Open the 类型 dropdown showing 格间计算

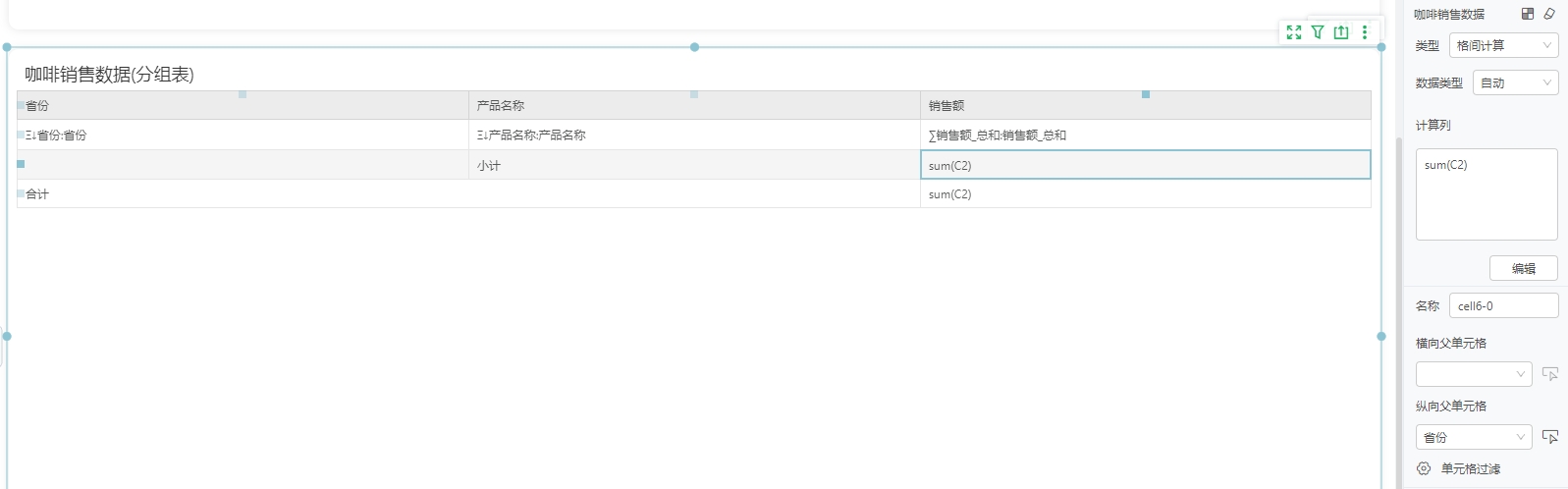coord(1503,46)
